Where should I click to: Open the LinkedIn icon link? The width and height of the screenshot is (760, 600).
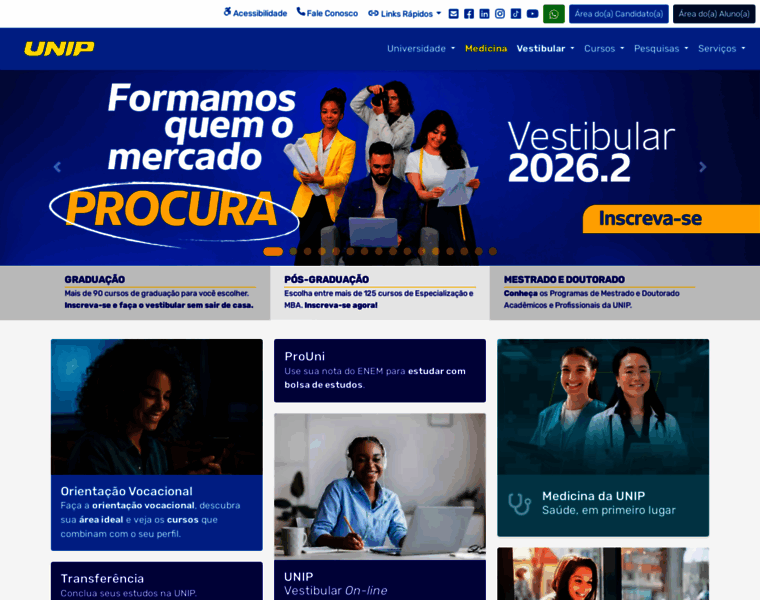tap(484, 14)
